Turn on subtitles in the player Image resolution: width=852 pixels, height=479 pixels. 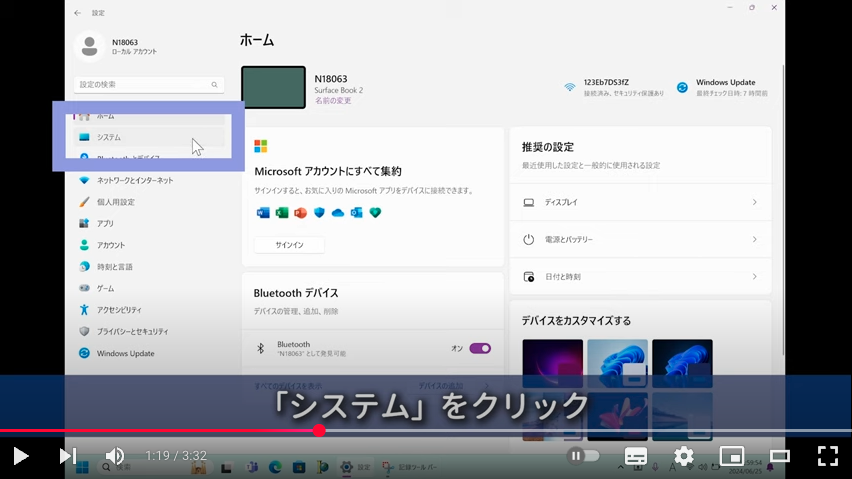pyautogui.click(x=635, y=456)
